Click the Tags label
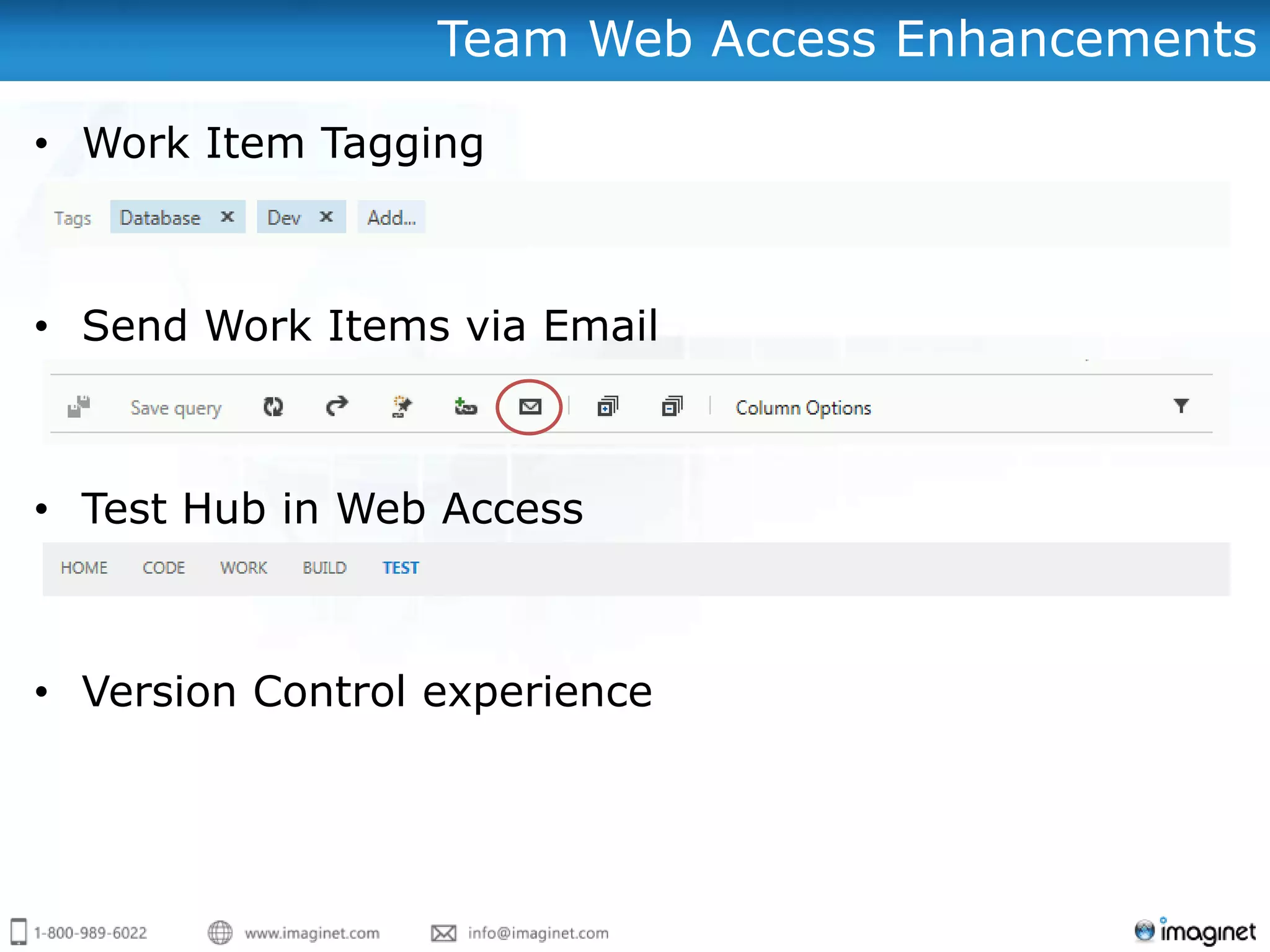Screen dimensions: 1270x952 (x=73, y=218)
